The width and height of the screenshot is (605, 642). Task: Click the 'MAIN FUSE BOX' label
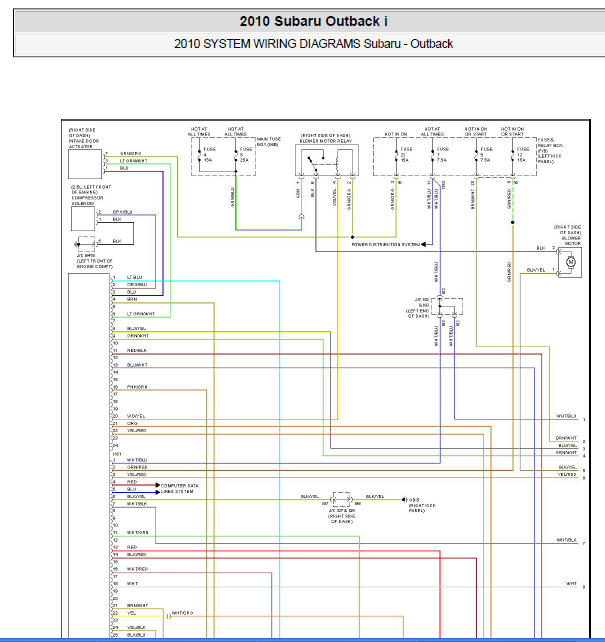(269, 142)
